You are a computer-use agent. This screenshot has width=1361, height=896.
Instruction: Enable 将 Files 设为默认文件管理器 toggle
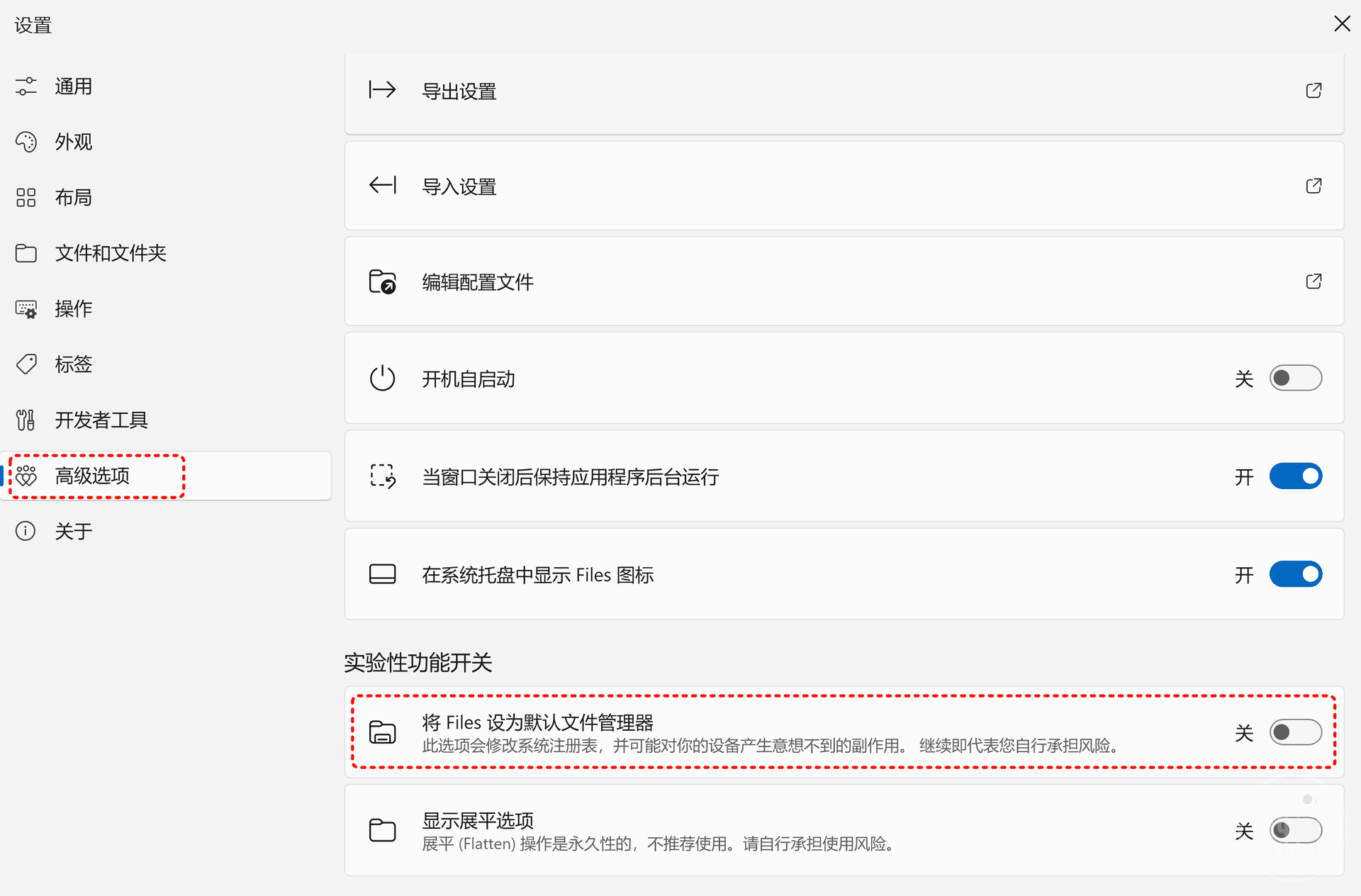point(1295,732)
